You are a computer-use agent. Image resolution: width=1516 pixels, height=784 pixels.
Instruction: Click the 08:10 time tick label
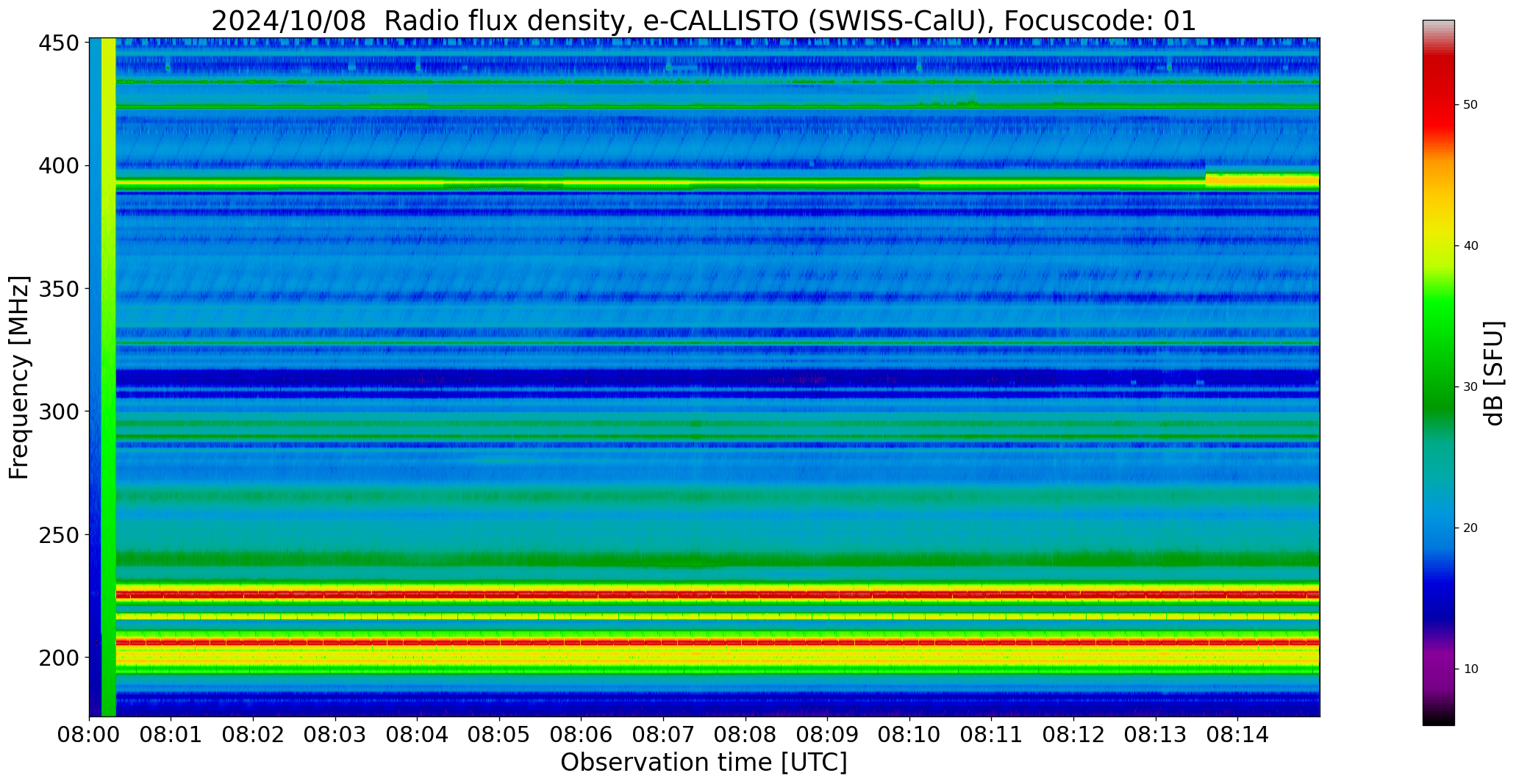tap(909, 733)
